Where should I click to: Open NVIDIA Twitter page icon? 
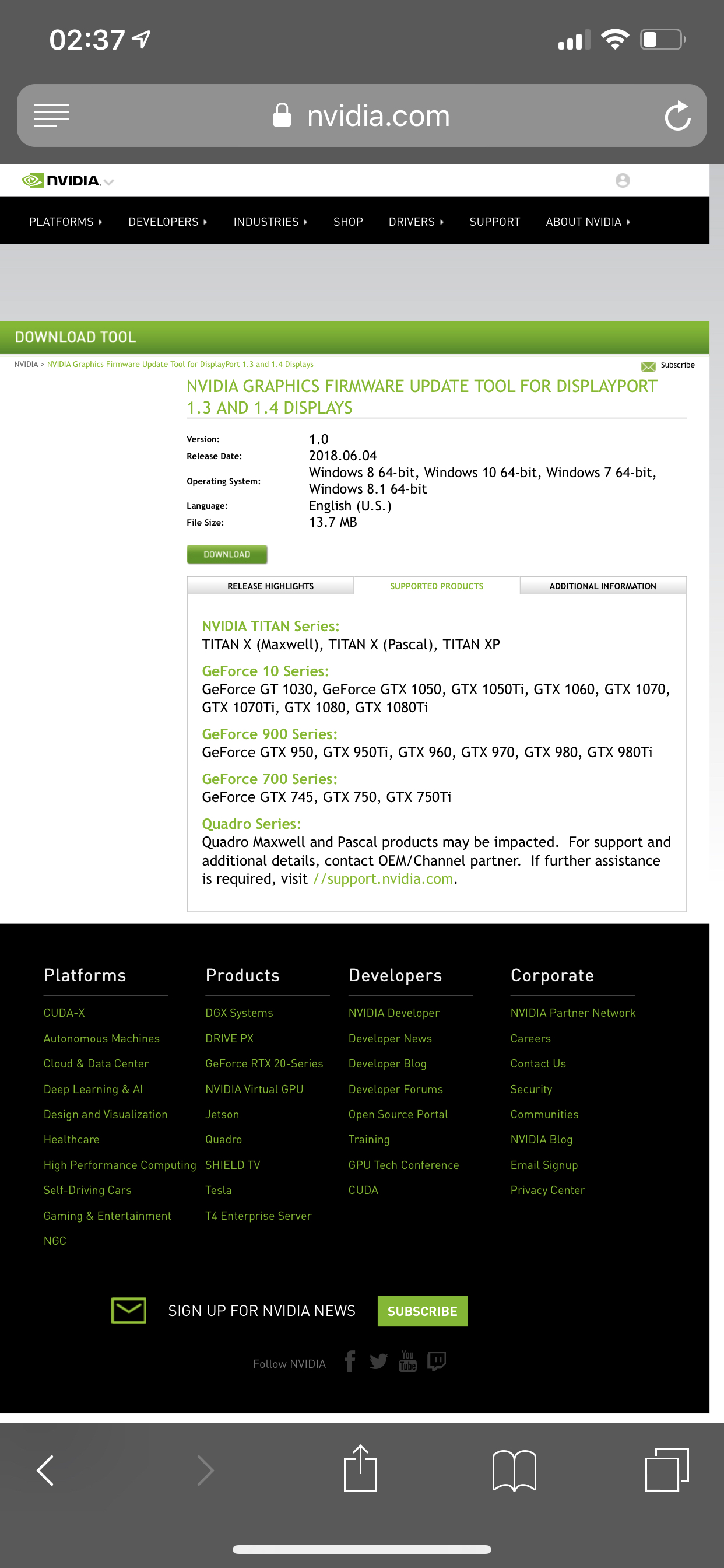pos(378,1361)
